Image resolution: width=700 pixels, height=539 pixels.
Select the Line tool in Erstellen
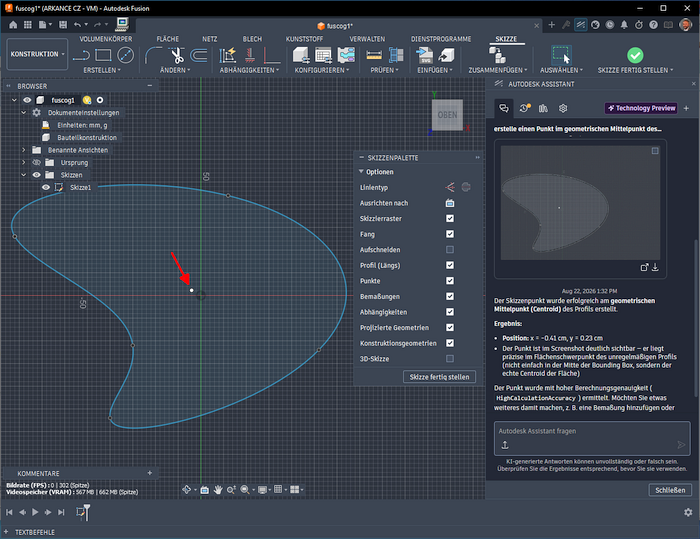pyautogui.click(x=81, y=55)
